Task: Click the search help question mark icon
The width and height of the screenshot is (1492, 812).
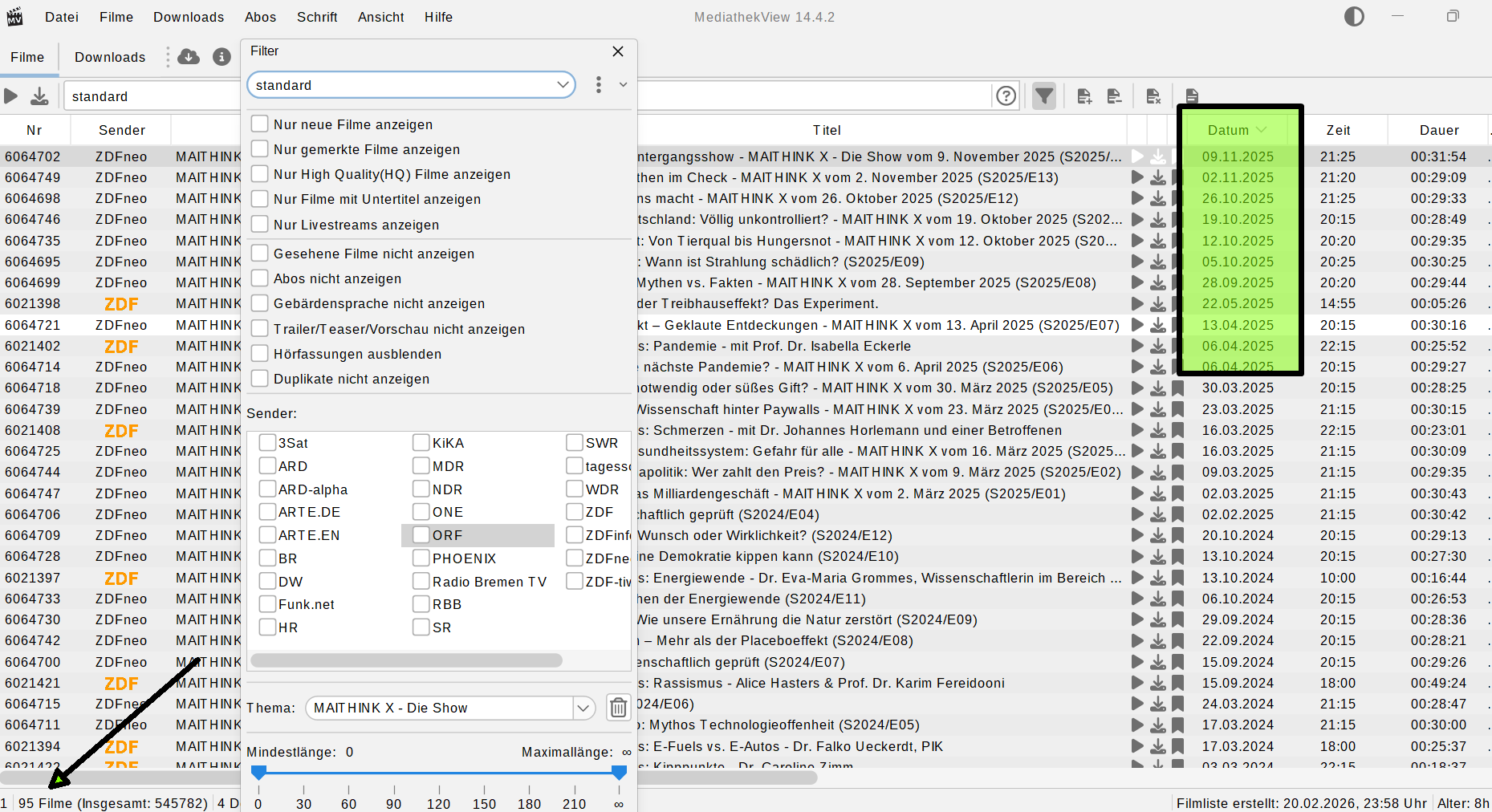Action: click(1006, 96)
